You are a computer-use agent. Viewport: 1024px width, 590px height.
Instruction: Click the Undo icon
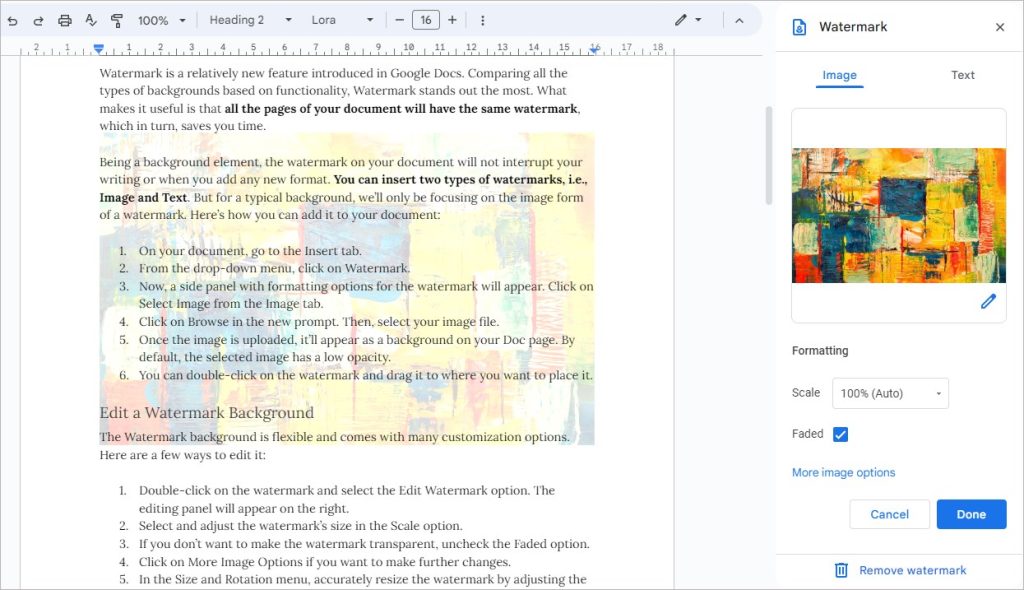pos(14,19)
